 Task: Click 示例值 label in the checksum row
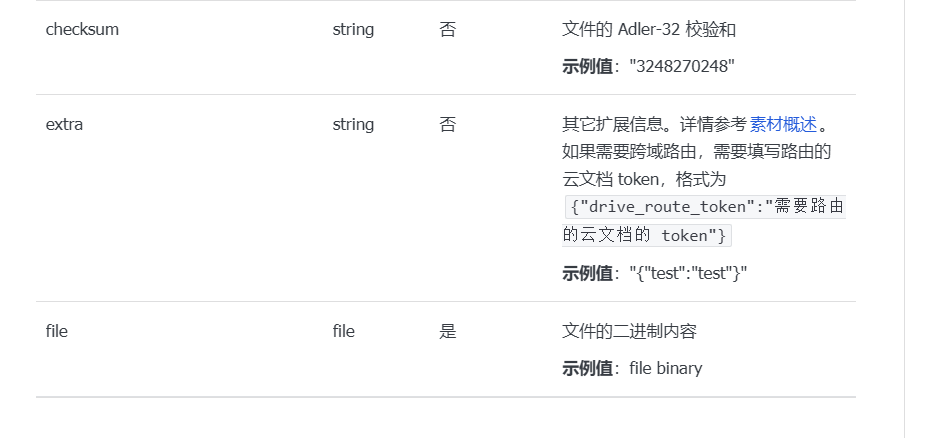pos(587,67)
